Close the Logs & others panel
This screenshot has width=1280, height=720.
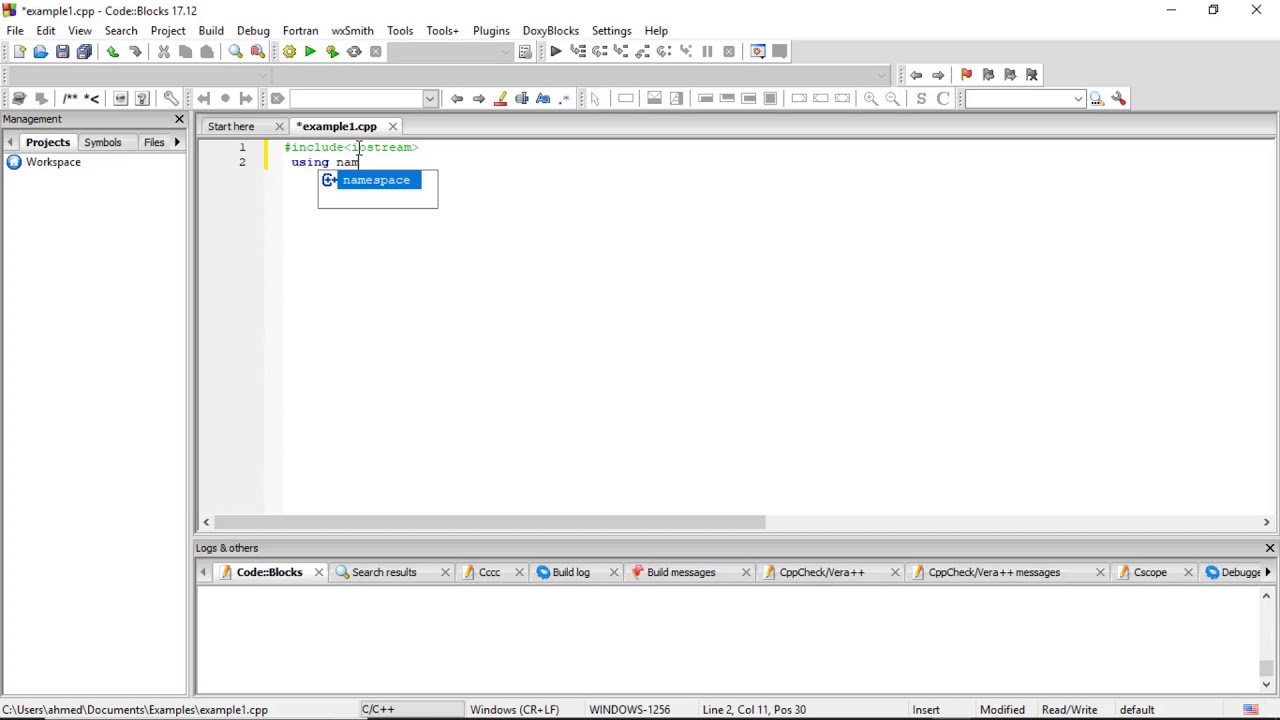click(1270, 548)
